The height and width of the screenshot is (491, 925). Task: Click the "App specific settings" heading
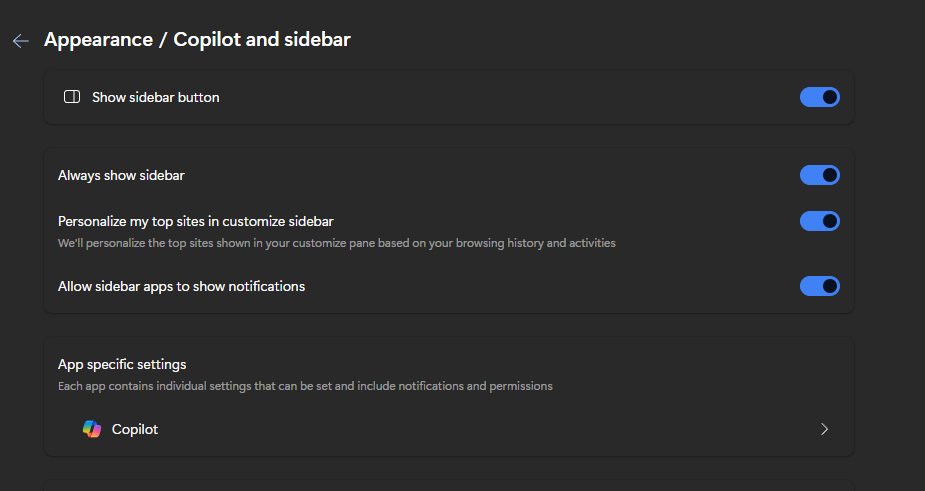(122, 364)
